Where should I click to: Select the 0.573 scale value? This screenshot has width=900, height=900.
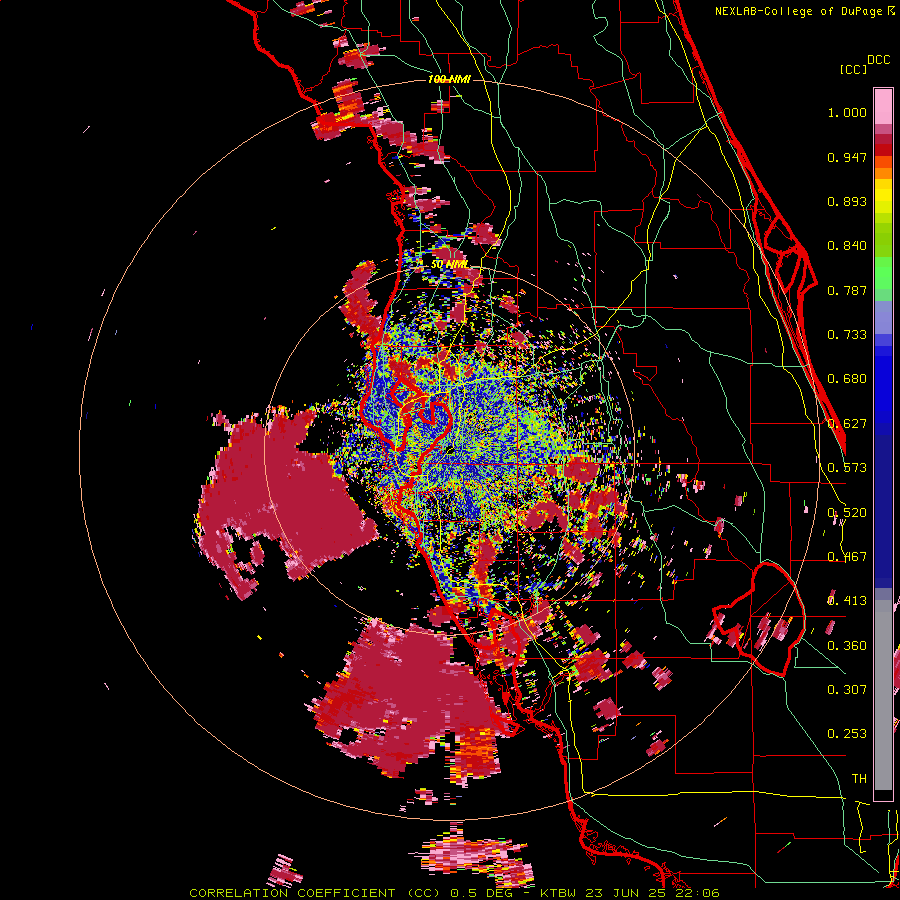[x=847, y=468]
